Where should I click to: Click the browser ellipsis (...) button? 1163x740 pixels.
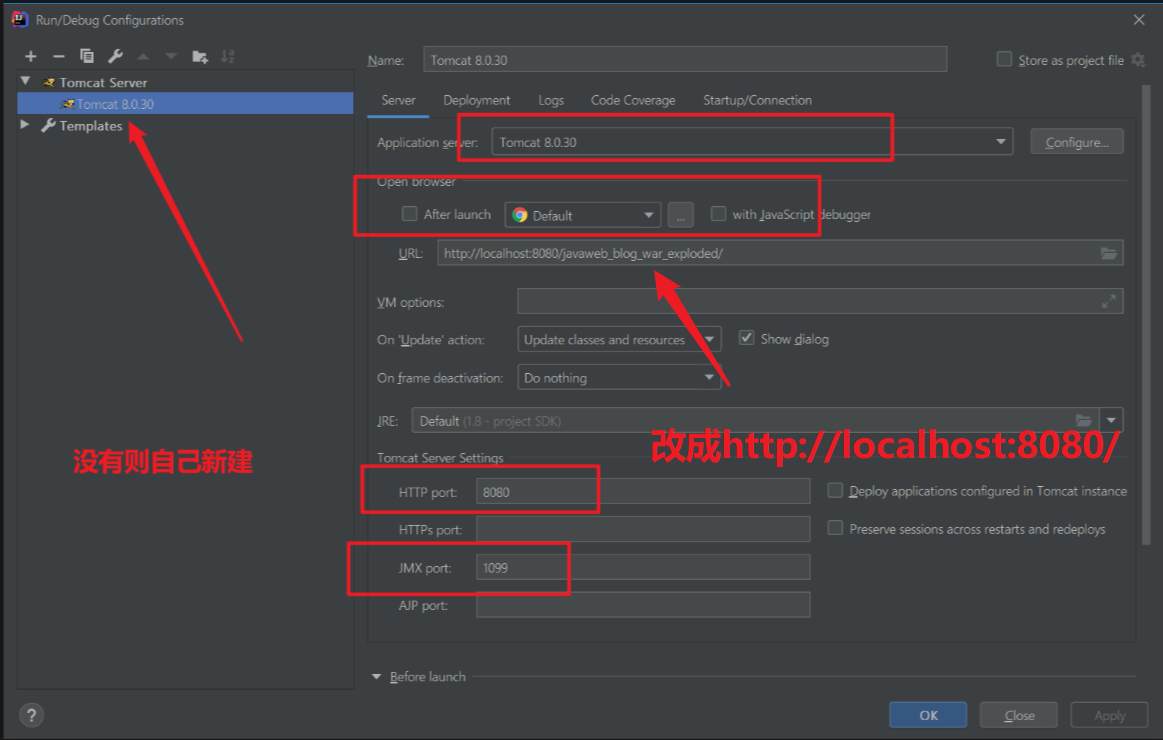680,215
